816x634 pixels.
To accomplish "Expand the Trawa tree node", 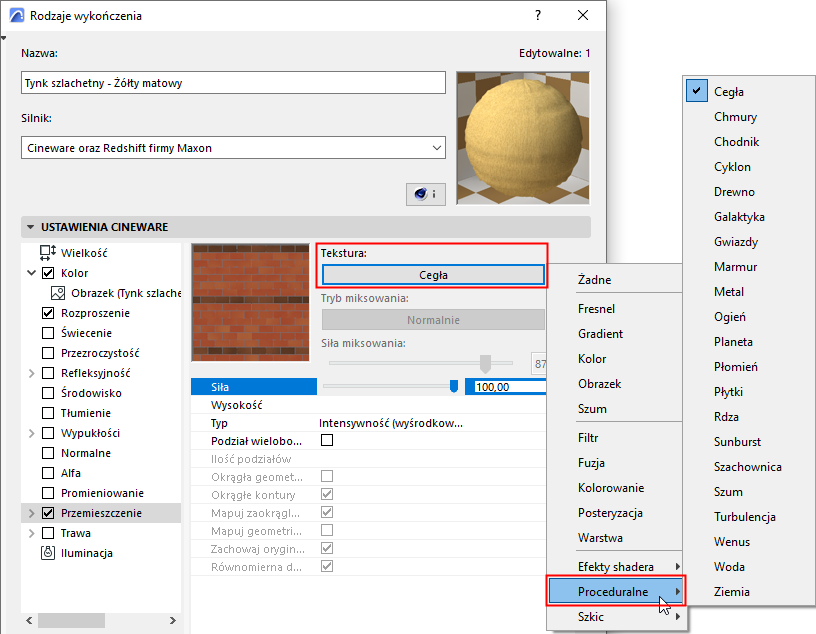I will tap(31, 533).
